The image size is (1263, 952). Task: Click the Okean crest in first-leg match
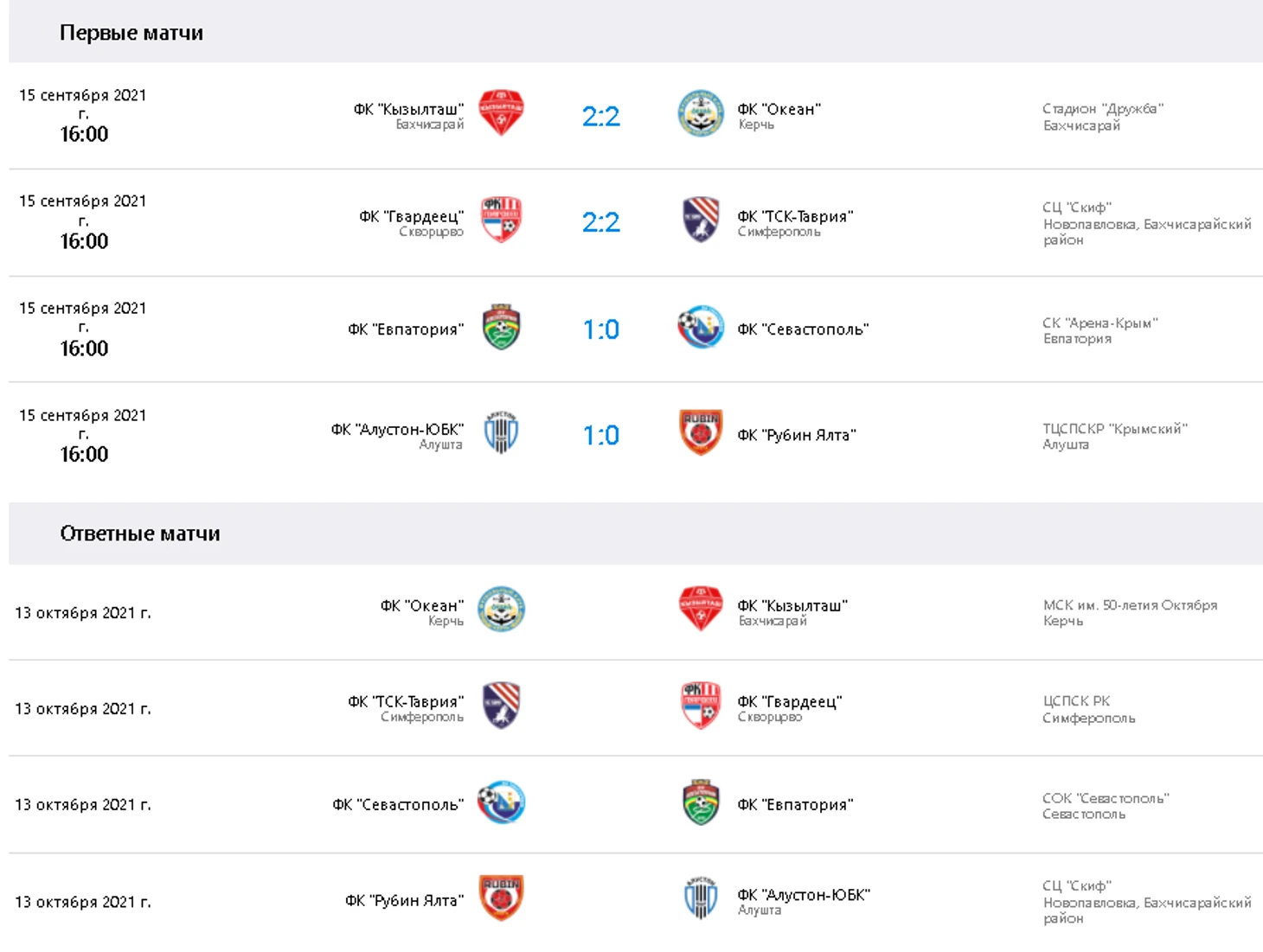pos(701,112)
